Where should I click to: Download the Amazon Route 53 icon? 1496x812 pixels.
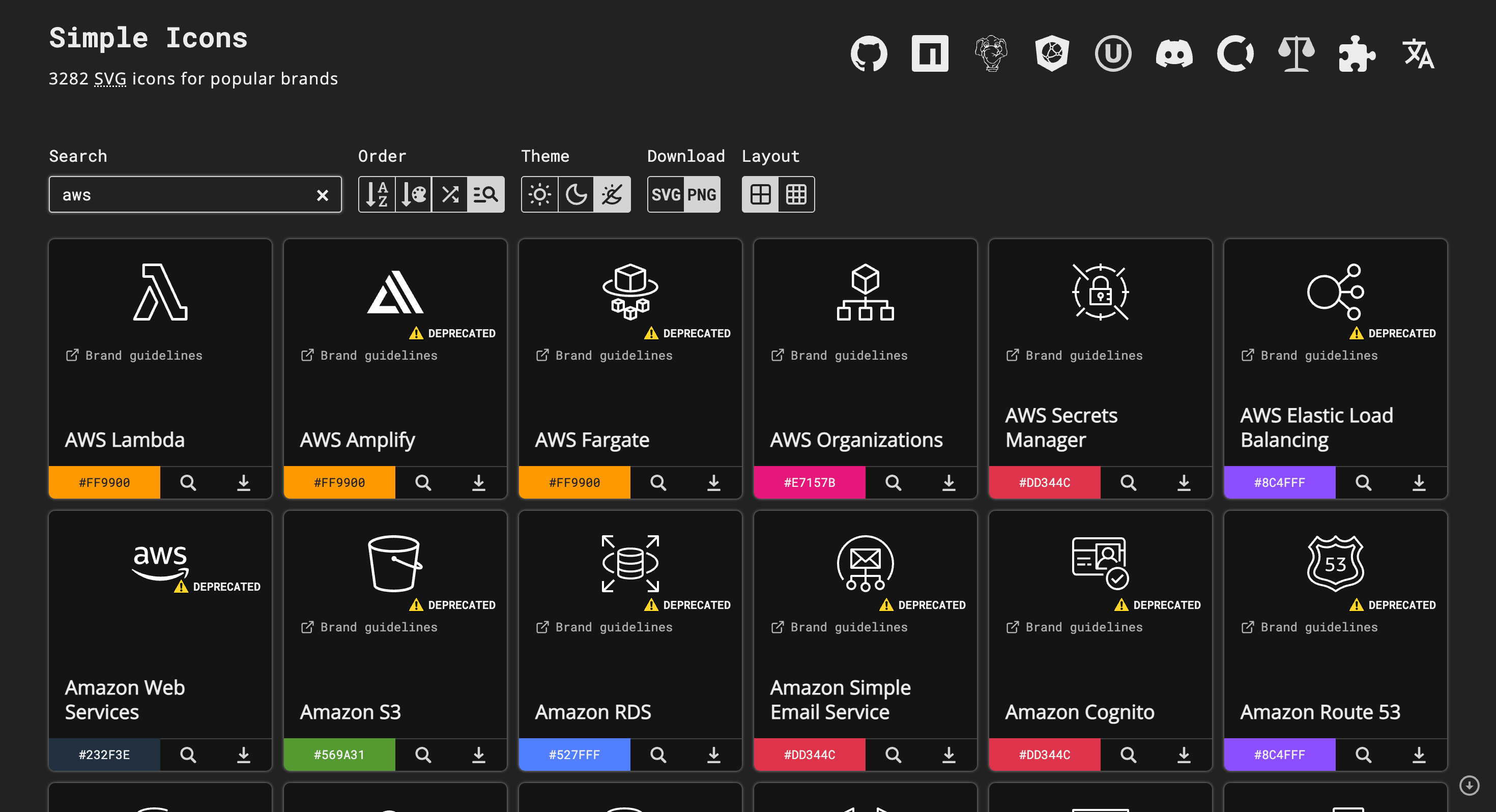[x=1419, y=755]
